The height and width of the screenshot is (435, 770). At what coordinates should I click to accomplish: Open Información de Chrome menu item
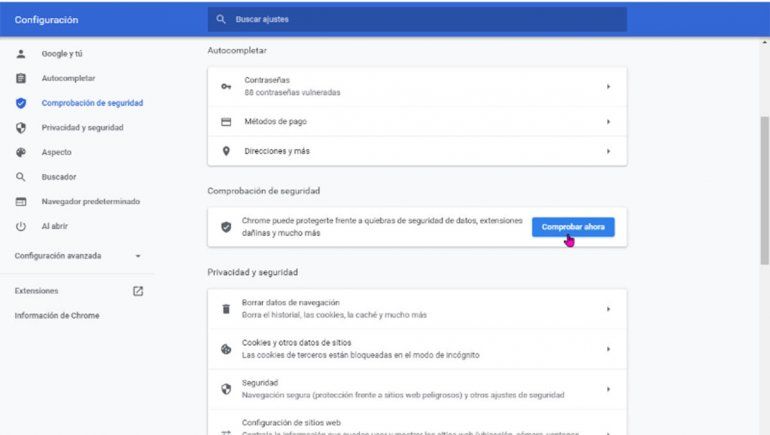57,316
